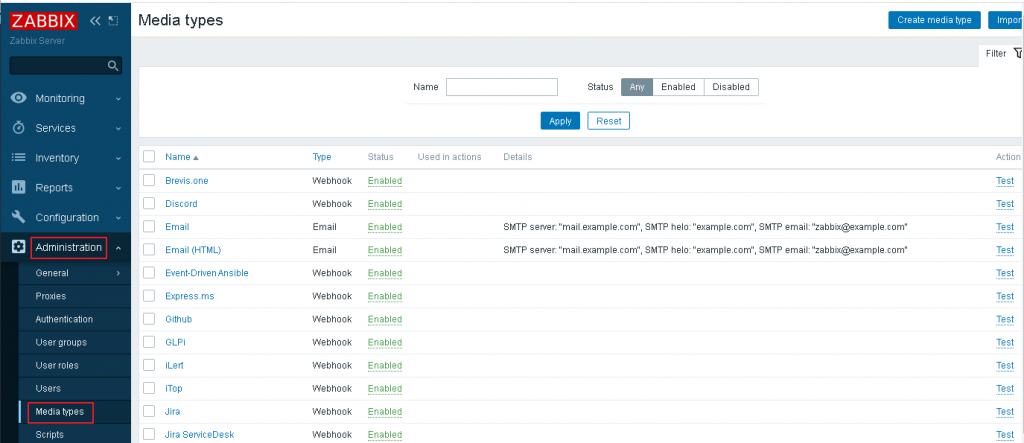This screenshot has height=443, width=1024.
Task: Click the Zabbix logo
Action: coord(44,20)
